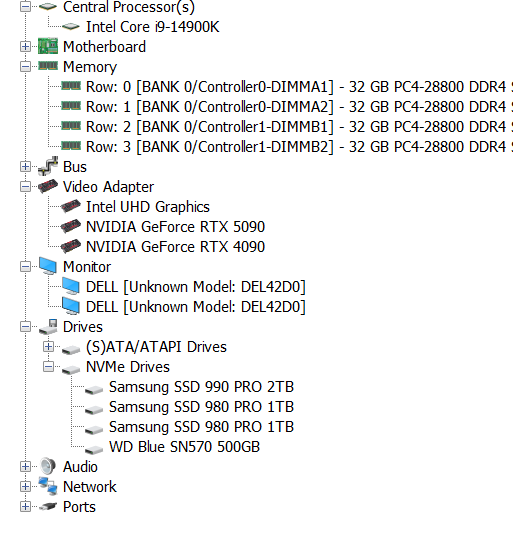Screen dimensions: 513x536
Task: Collapse the Video Adapter node
Action: click(x=25, y=187)
